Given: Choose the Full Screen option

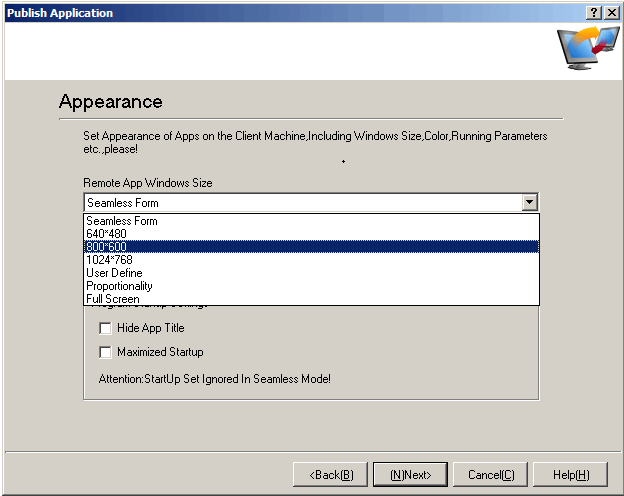Looking at the screenshot, I should [113, 299].
